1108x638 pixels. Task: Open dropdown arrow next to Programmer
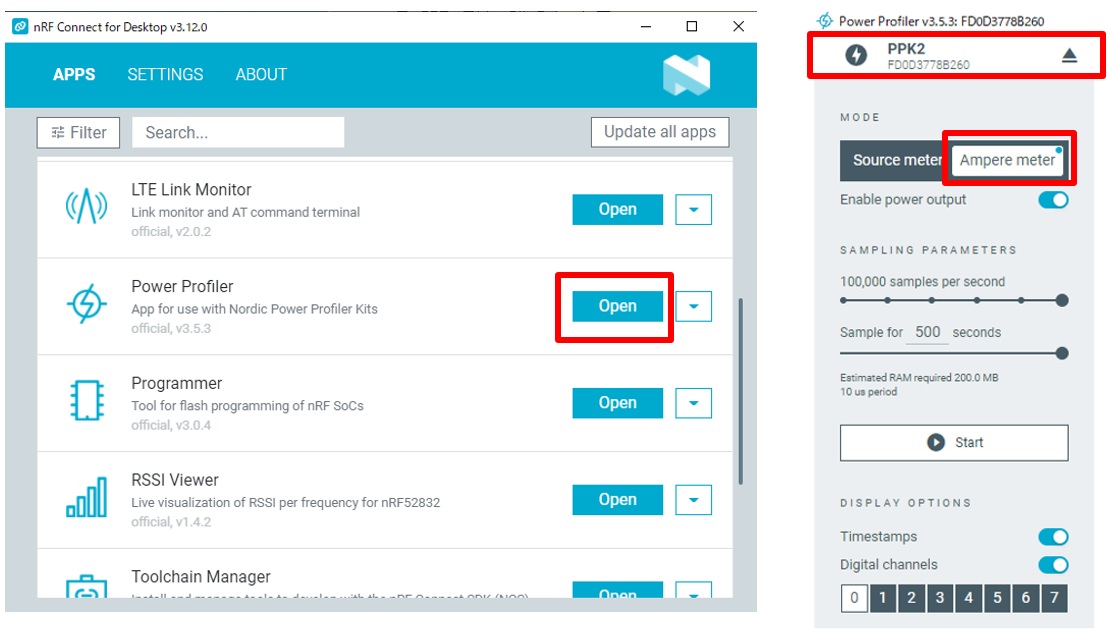pos(694,403)
